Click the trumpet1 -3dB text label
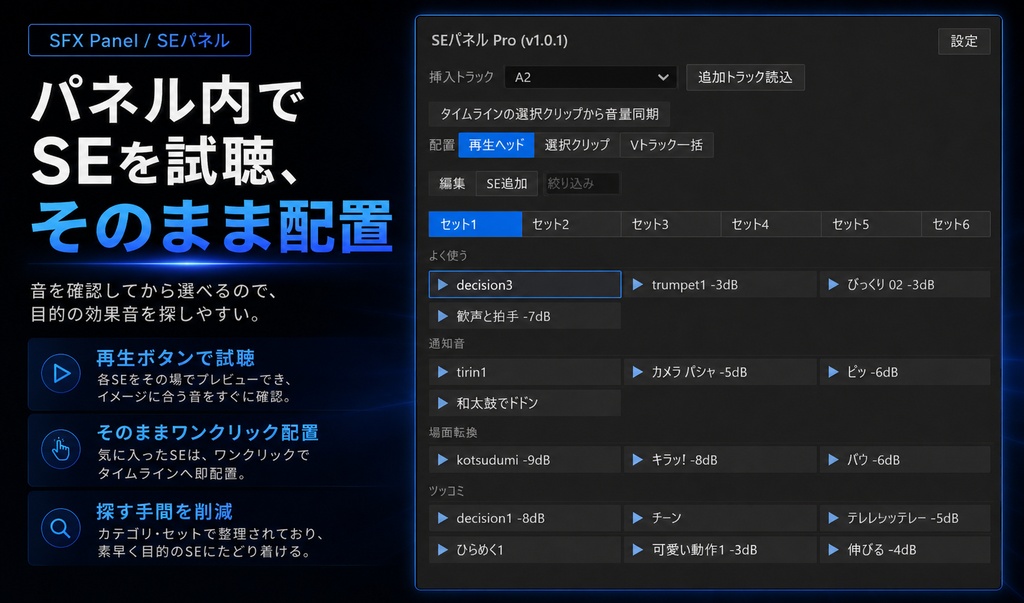The image size is (1024, 603). tap(695, 285)
